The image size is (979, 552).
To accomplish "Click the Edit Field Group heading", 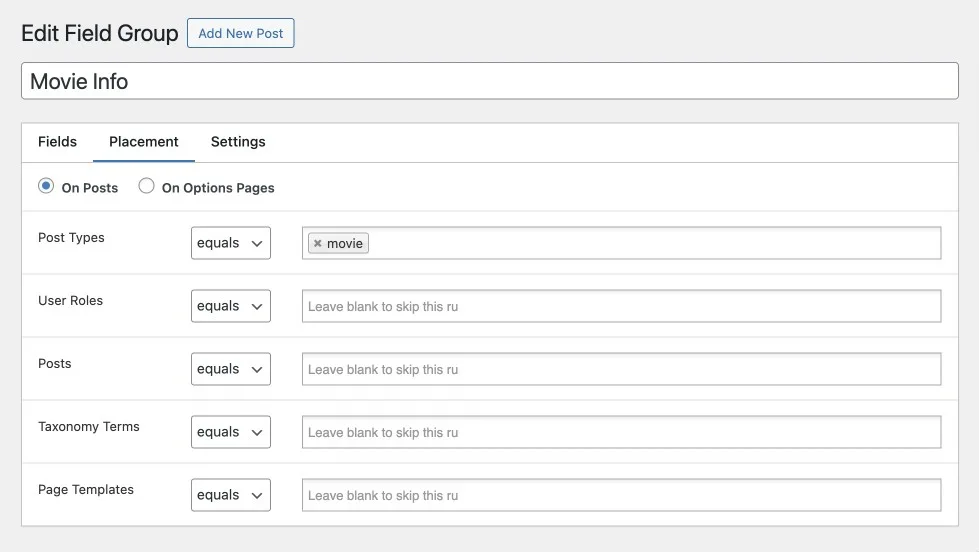I will pos(100,33).
